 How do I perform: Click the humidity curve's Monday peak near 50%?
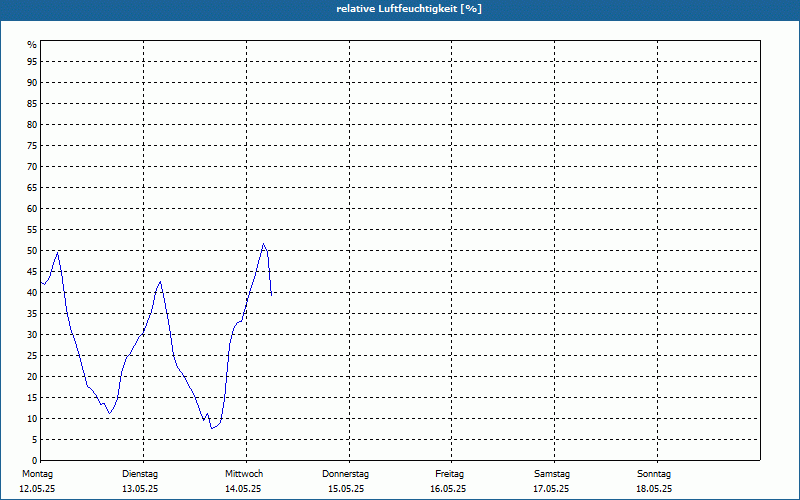pos(58,253)
